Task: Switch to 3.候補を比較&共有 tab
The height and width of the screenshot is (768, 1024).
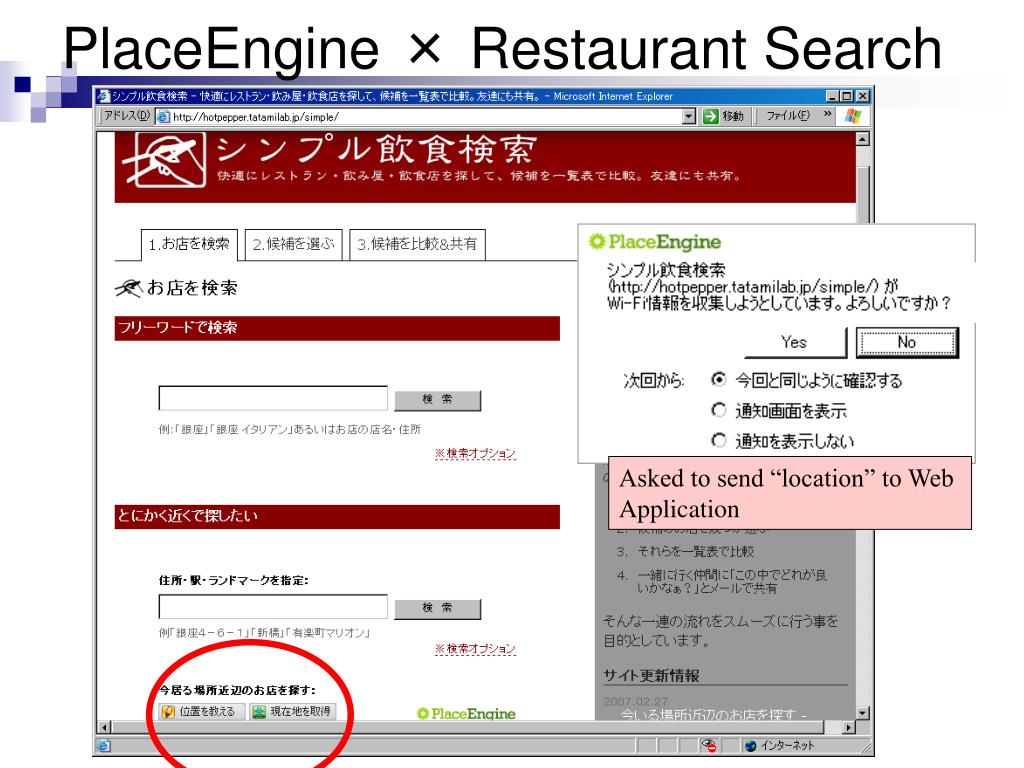Action: (x=417, y=244)
